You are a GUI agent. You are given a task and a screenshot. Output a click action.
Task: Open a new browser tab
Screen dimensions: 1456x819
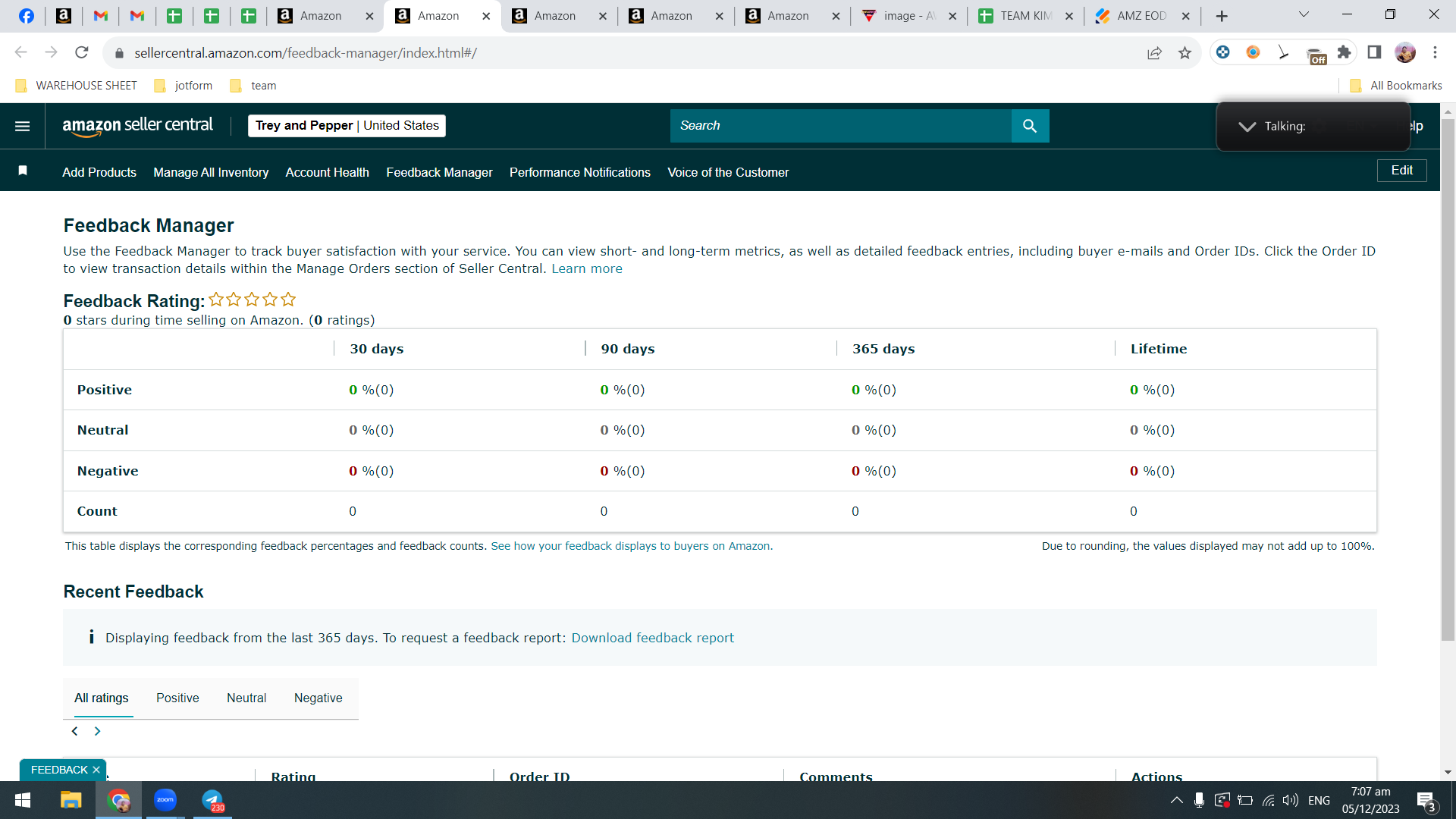(x=1222, y=16)
